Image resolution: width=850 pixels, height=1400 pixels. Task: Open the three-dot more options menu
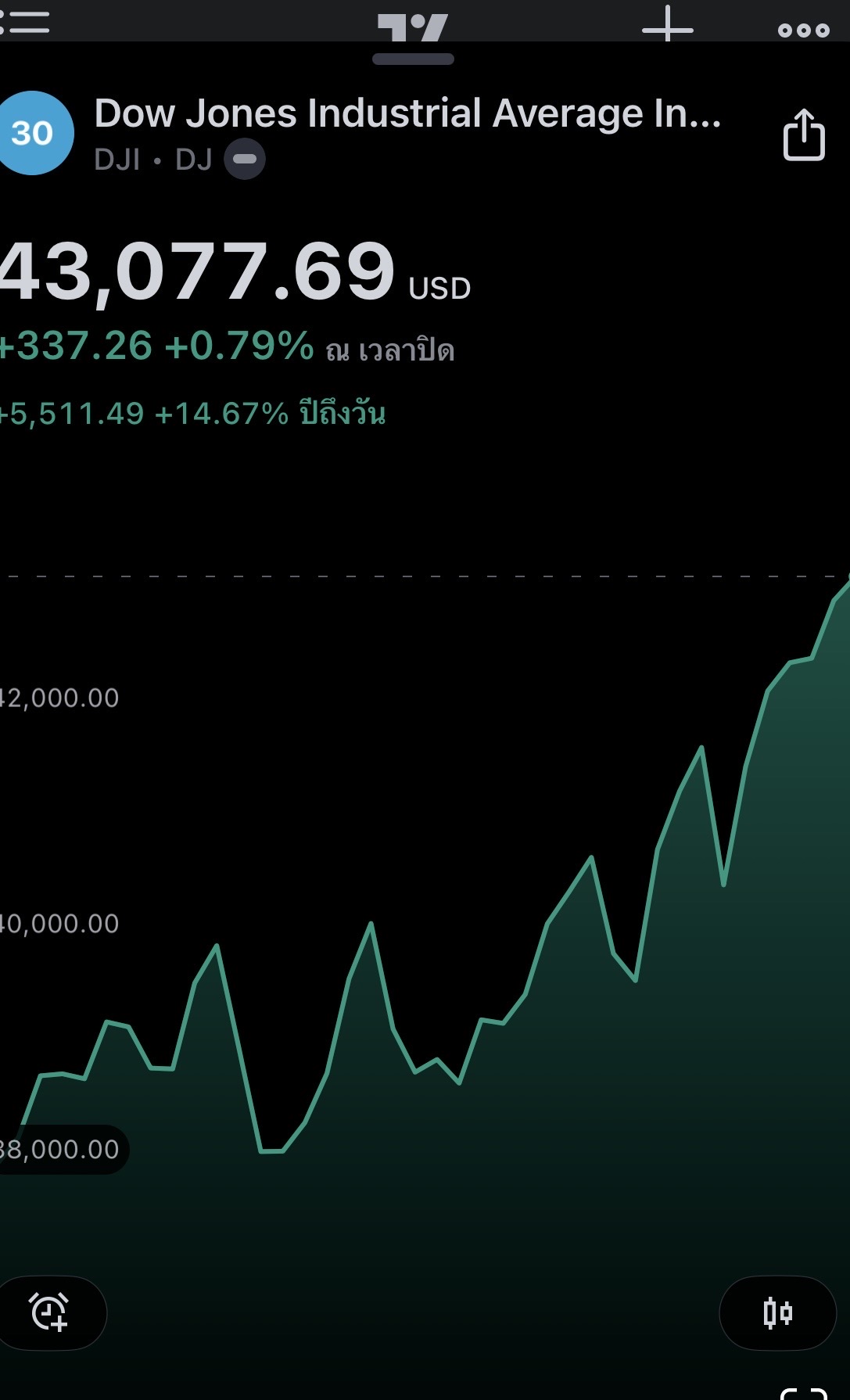(803, 31)
